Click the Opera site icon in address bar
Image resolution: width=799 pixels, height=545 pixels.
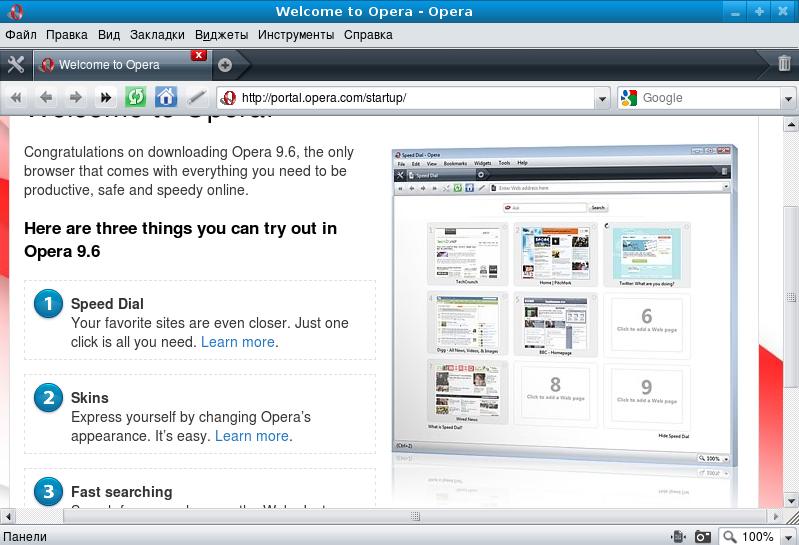click(228, 98)
